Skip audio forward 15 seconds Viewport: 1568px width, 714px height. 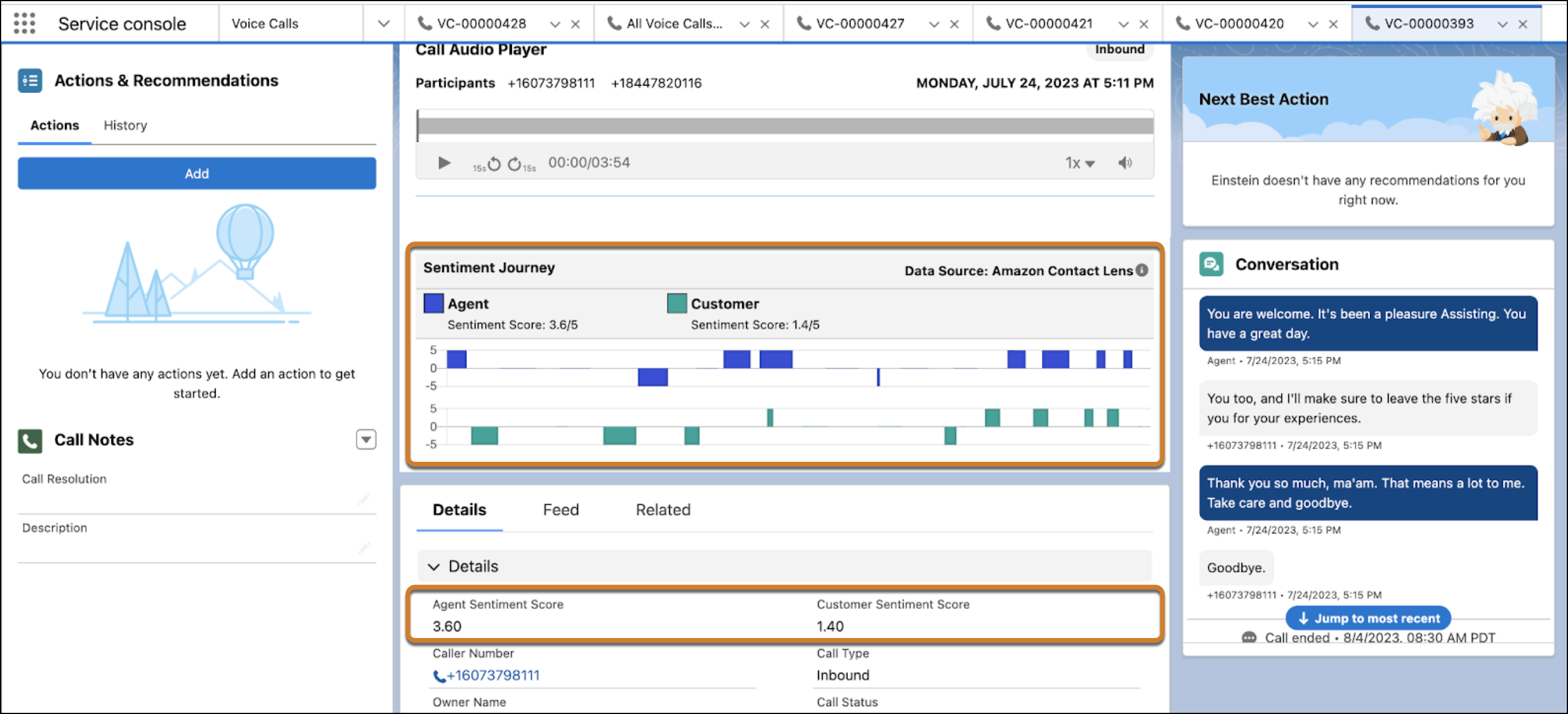(515, 164)
